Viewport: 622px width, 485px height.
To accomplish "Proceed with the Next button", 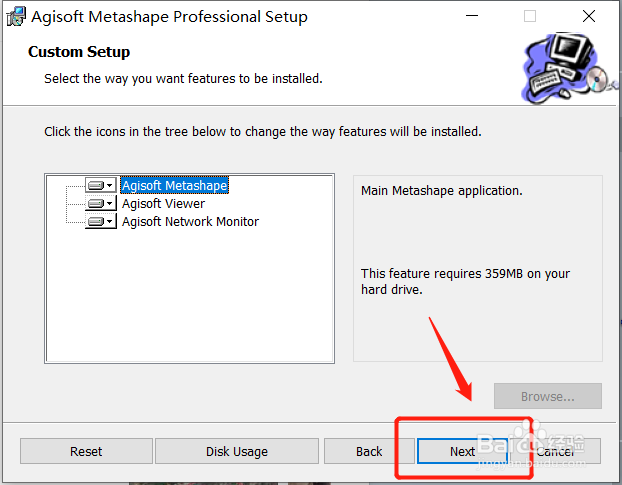I will point(463,451).
